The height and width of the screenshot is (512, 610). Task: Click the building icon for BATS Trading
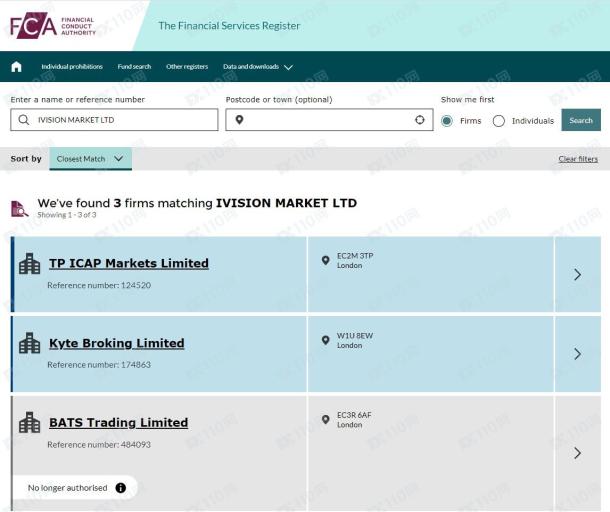30,423
